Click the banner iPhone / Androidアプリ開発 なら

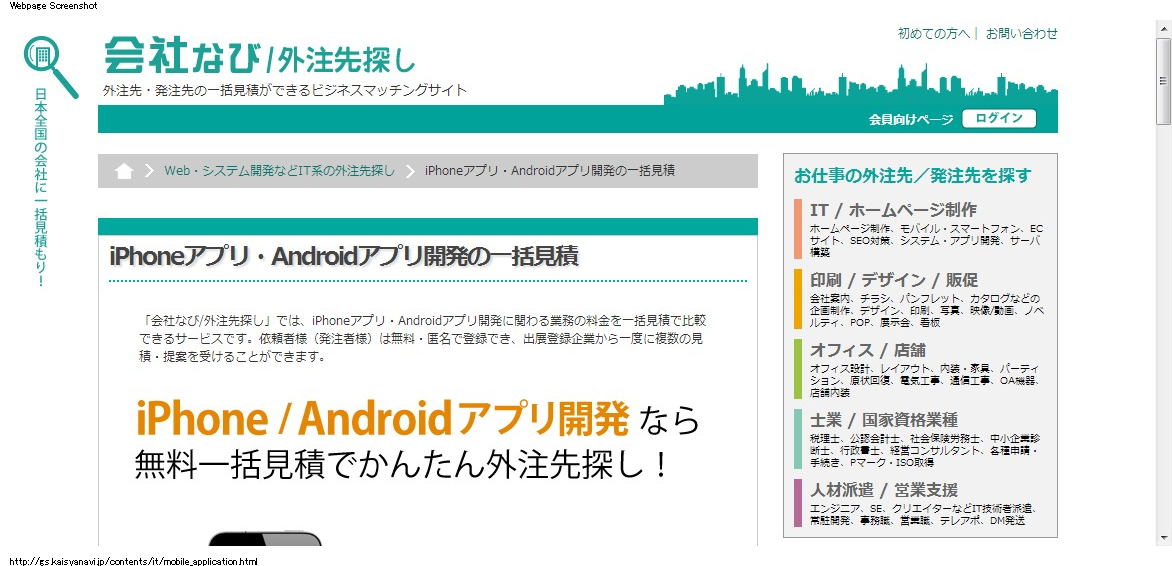click(418, 420)
